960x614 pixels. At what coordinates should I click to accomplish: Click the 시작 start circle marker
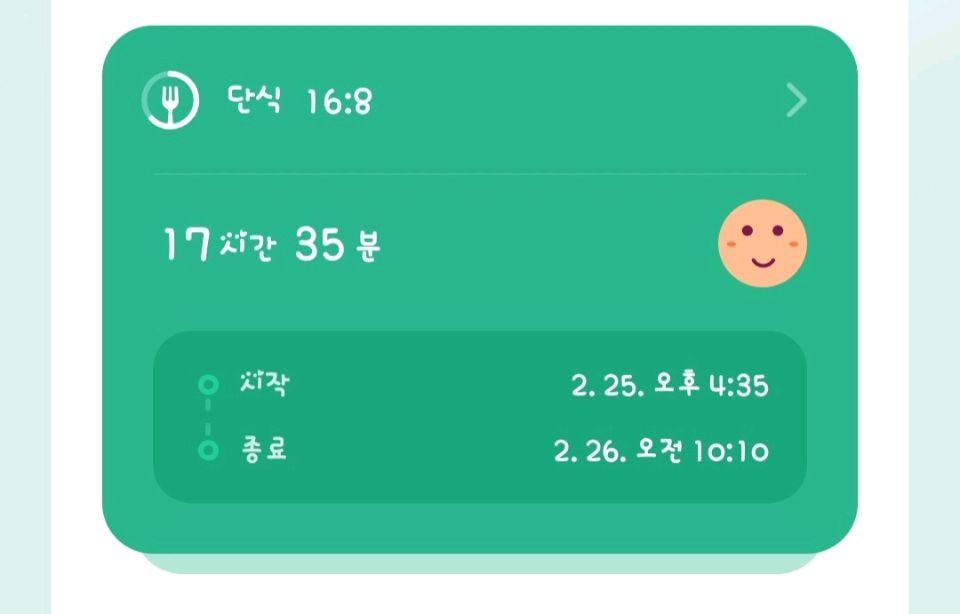pyautogui.click(x=208, y=384)
